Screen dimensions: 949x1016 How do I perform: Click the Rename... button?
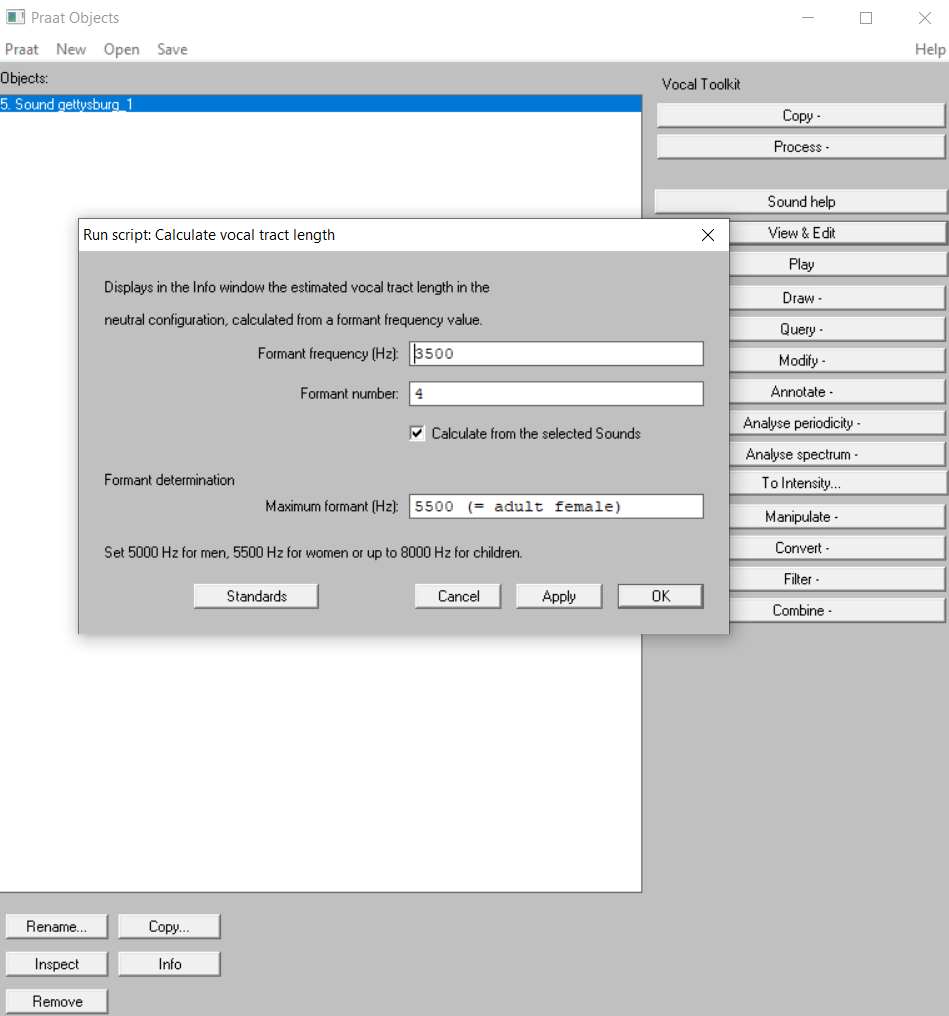[x=57, y=927]
